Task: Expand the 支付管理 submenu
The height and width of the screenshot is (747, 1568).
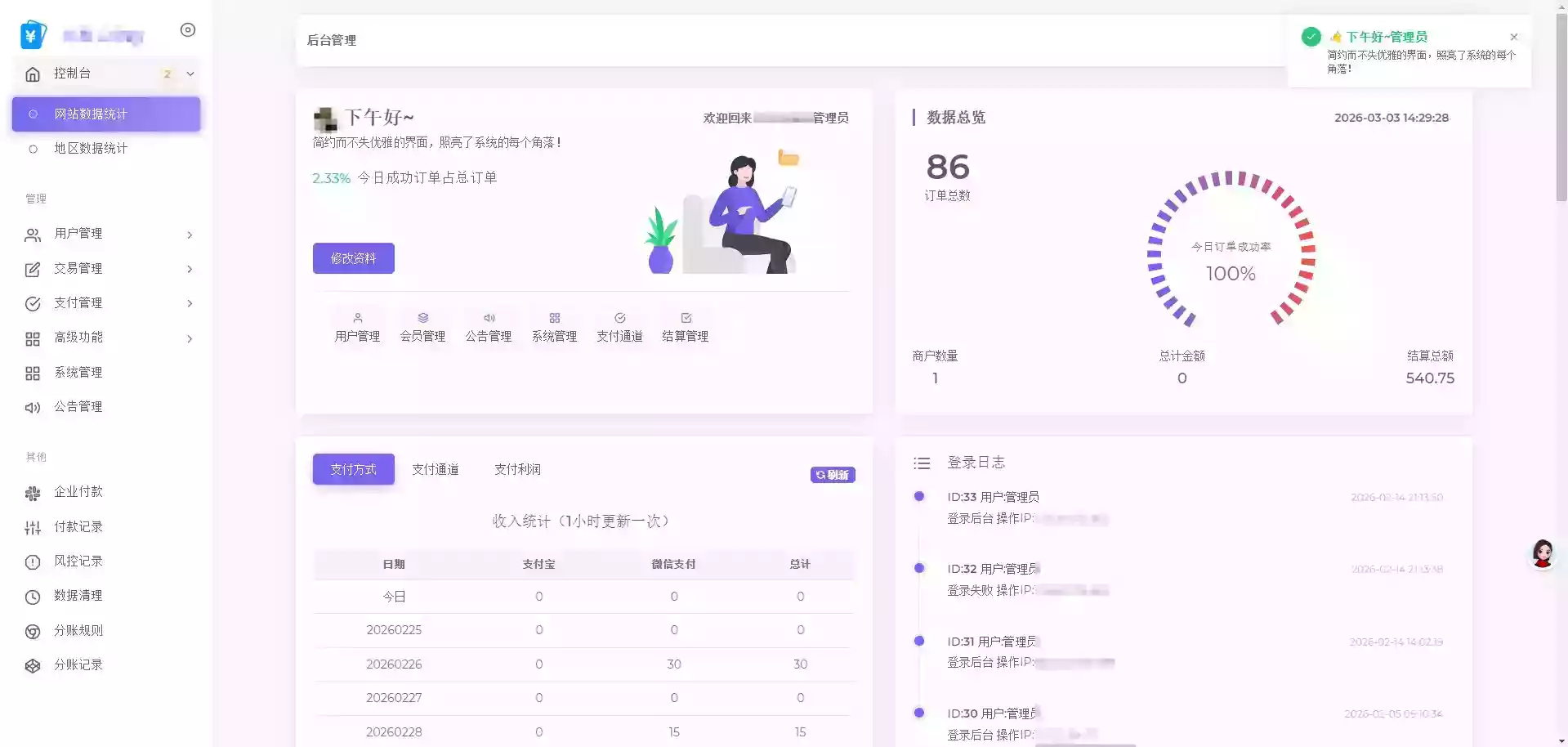Action: click(x=190, y=303)
